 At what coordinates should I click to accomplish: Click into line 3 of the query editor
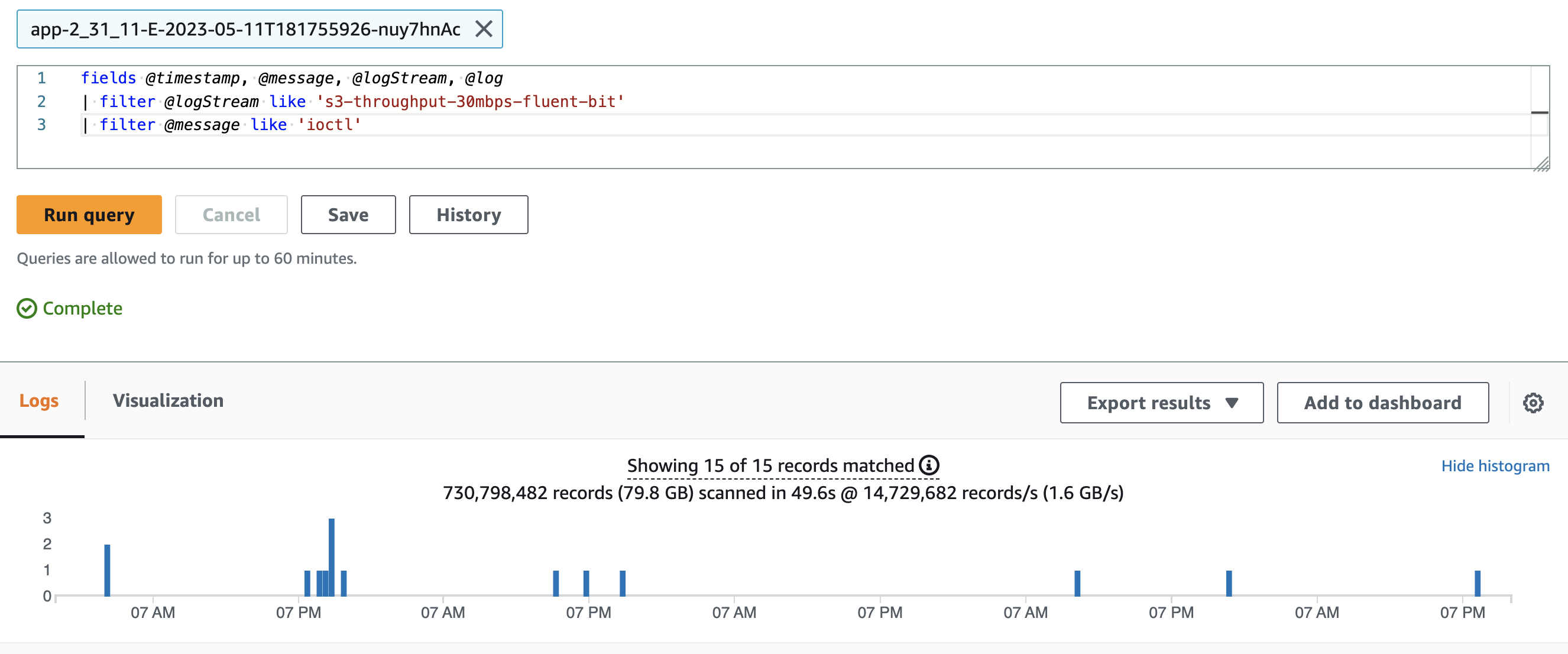(x=804, y=125)
